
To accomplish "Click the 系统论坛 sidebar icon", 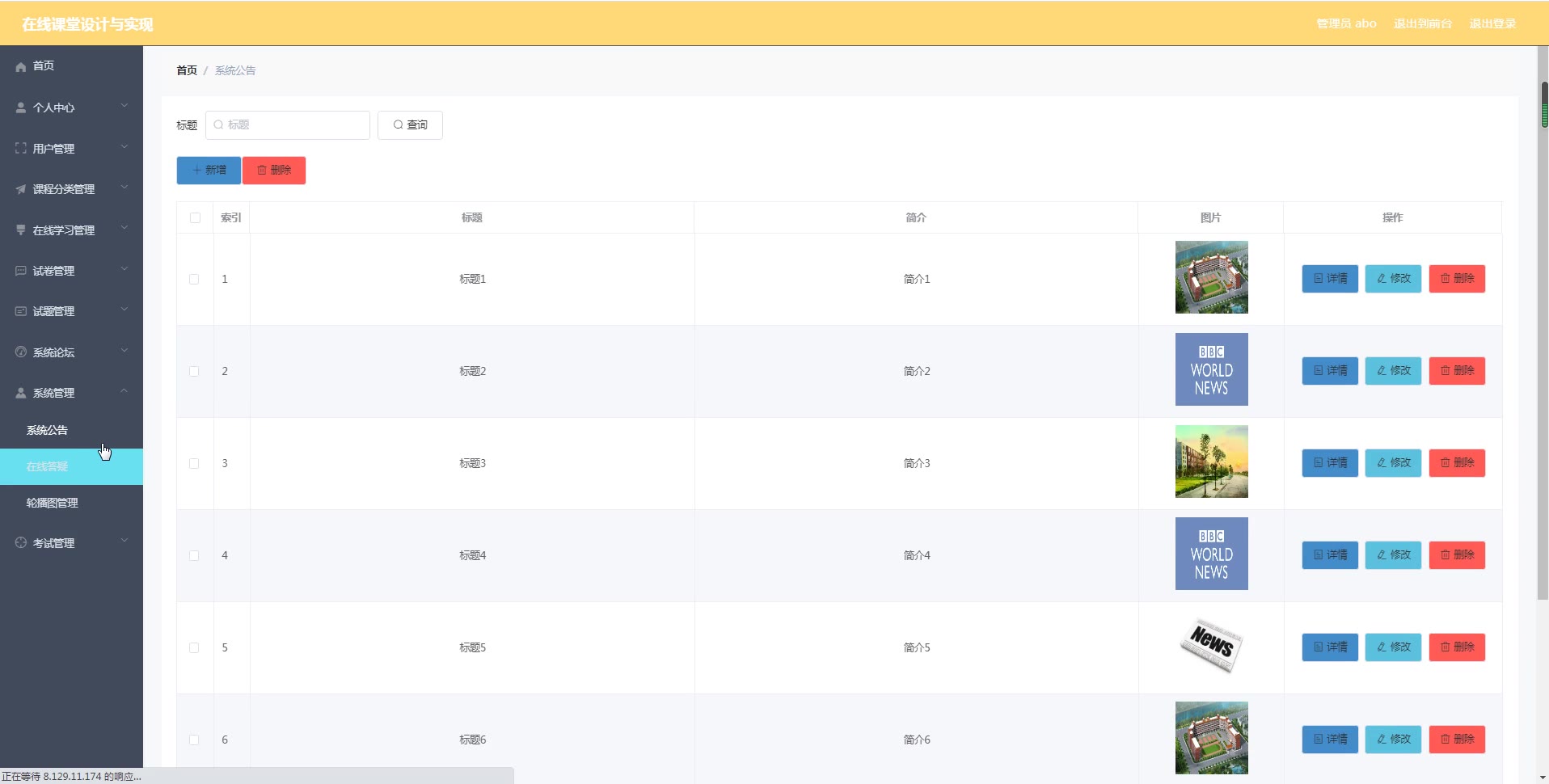I will coord(21,352).
